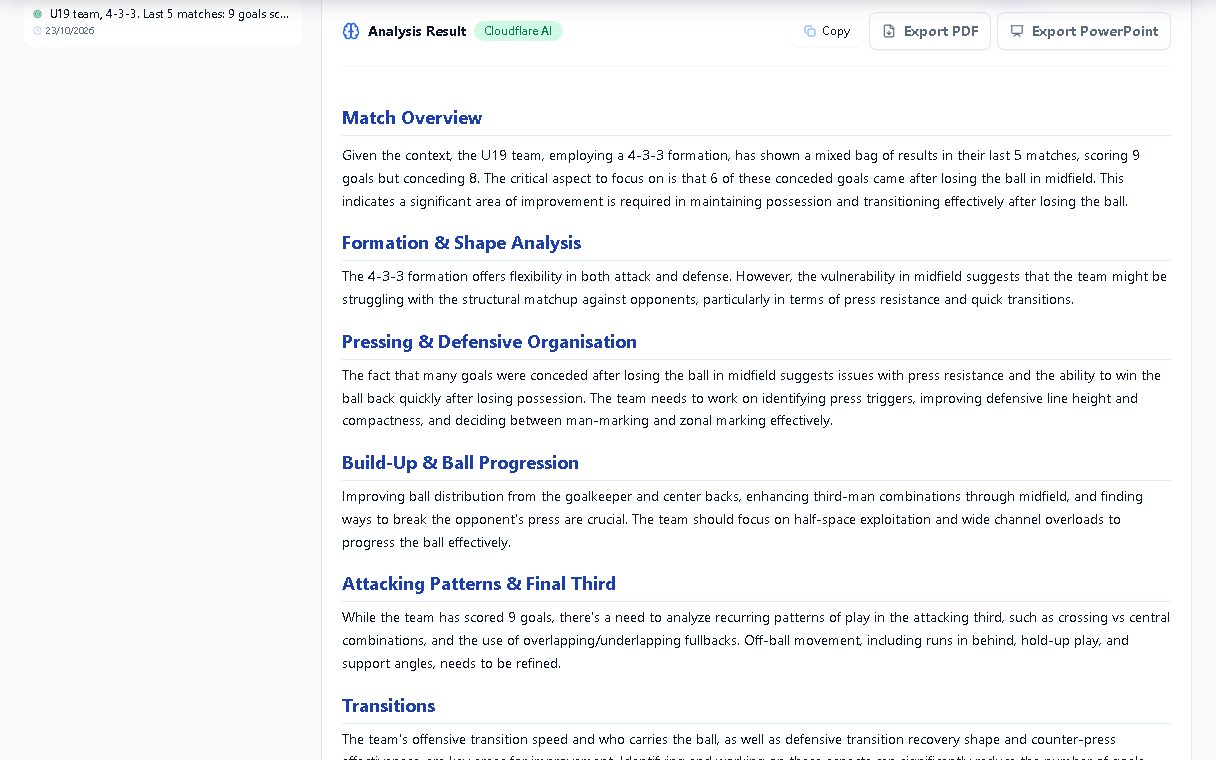Click the Transitions heading

coord(388,706)
